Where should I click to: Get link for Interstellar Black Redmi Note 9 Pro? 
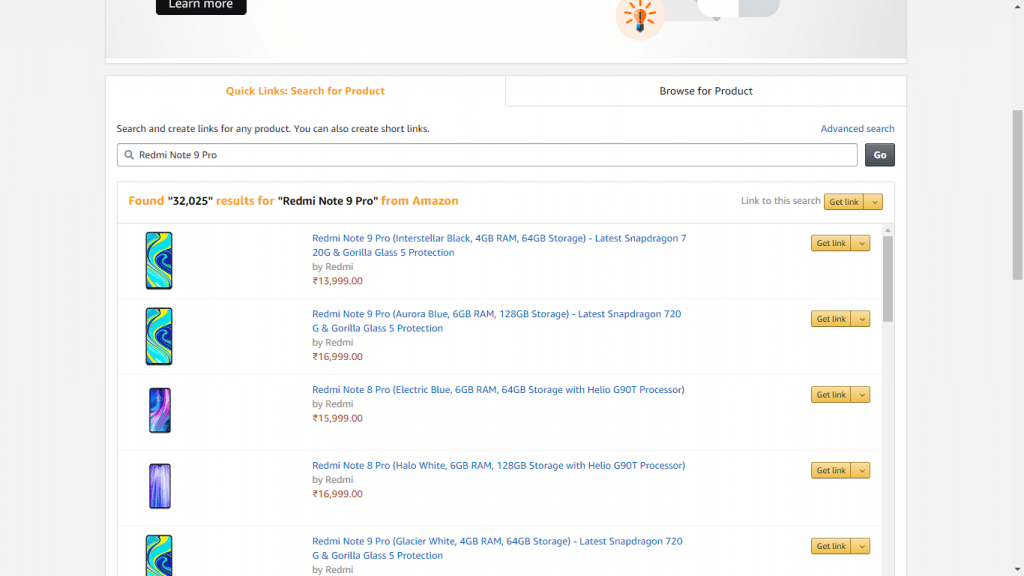[831, 243]
